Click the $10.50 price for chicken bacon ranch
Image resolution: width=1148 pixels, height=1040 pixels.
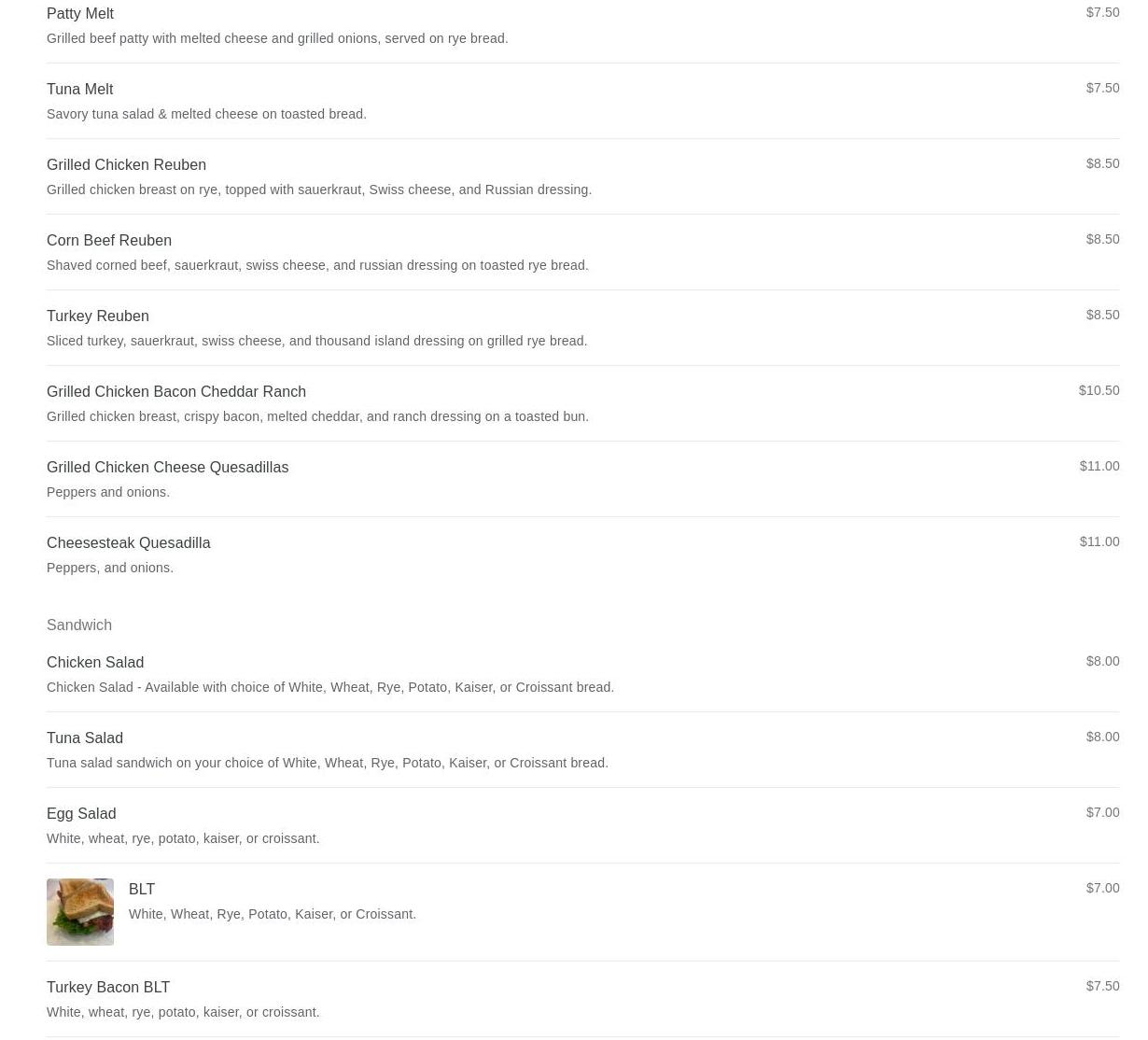pos(1099,390)
